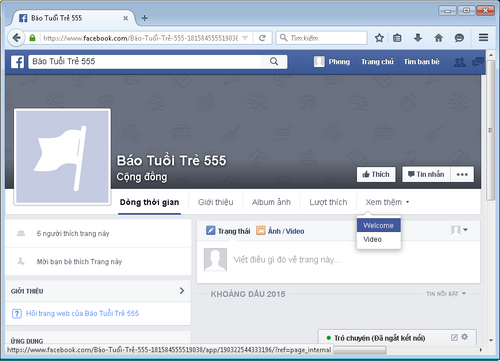Reload the page with the refresh icon

[262, 38]
